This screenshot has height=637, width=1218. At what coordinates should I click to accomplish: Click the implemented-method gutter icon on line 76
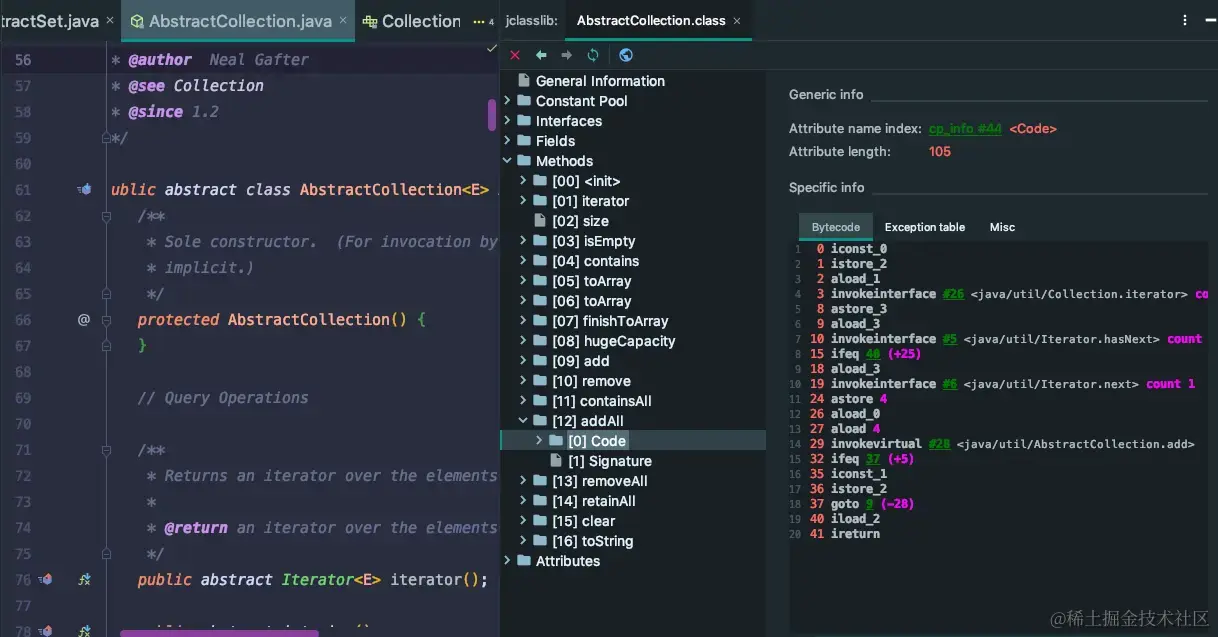[45, 579]
